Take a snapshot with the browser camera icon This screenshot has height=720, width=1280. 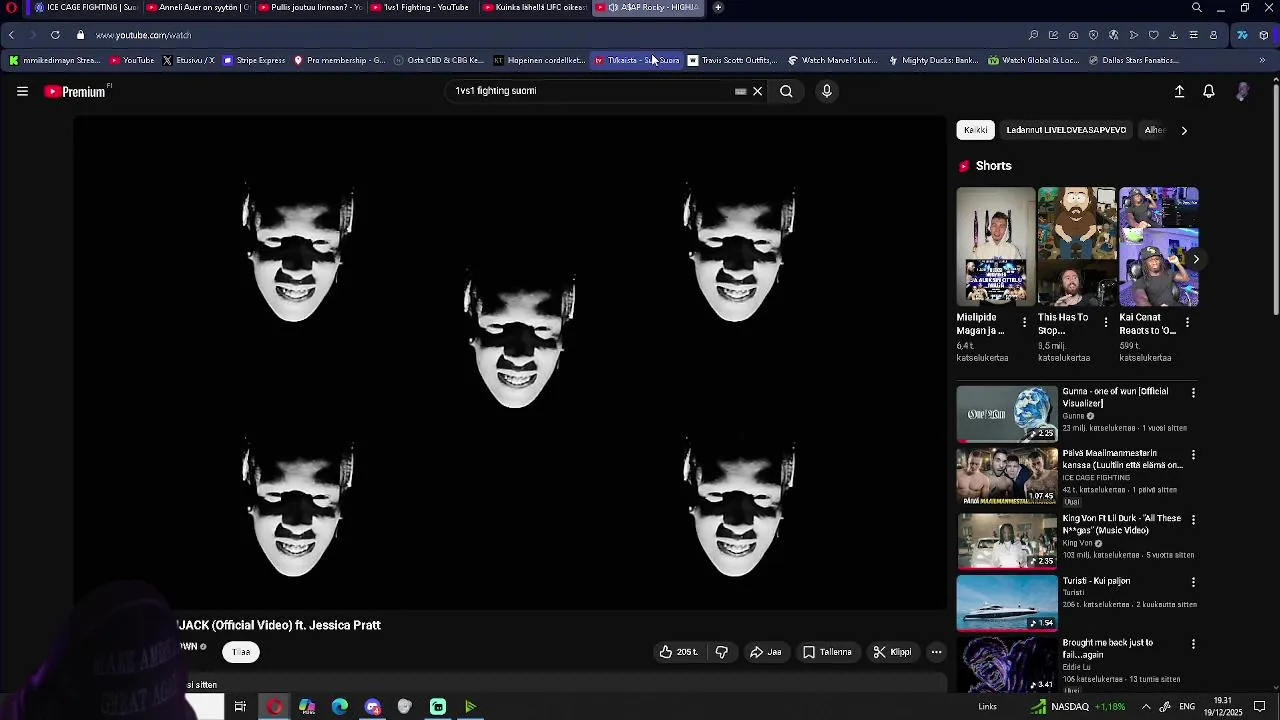pyautogui.click(x=1073, y=35)
